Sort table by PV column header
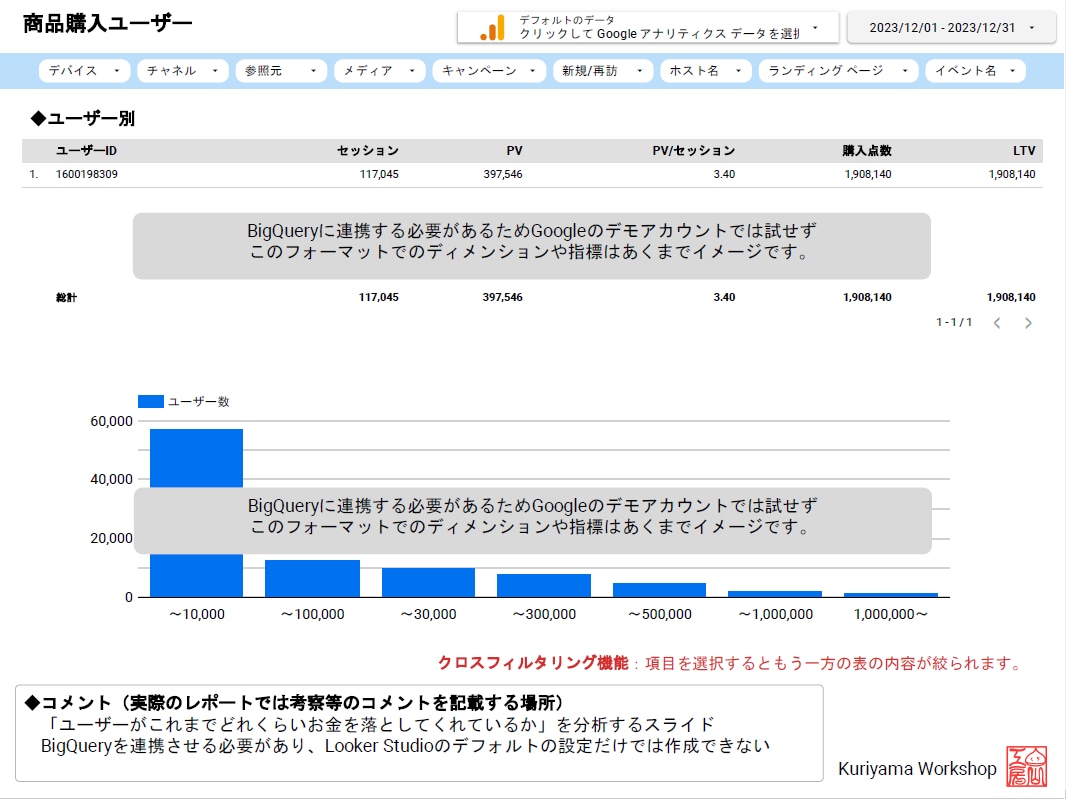This screenshot has width=1066, height=799. [x=514, y=151]
